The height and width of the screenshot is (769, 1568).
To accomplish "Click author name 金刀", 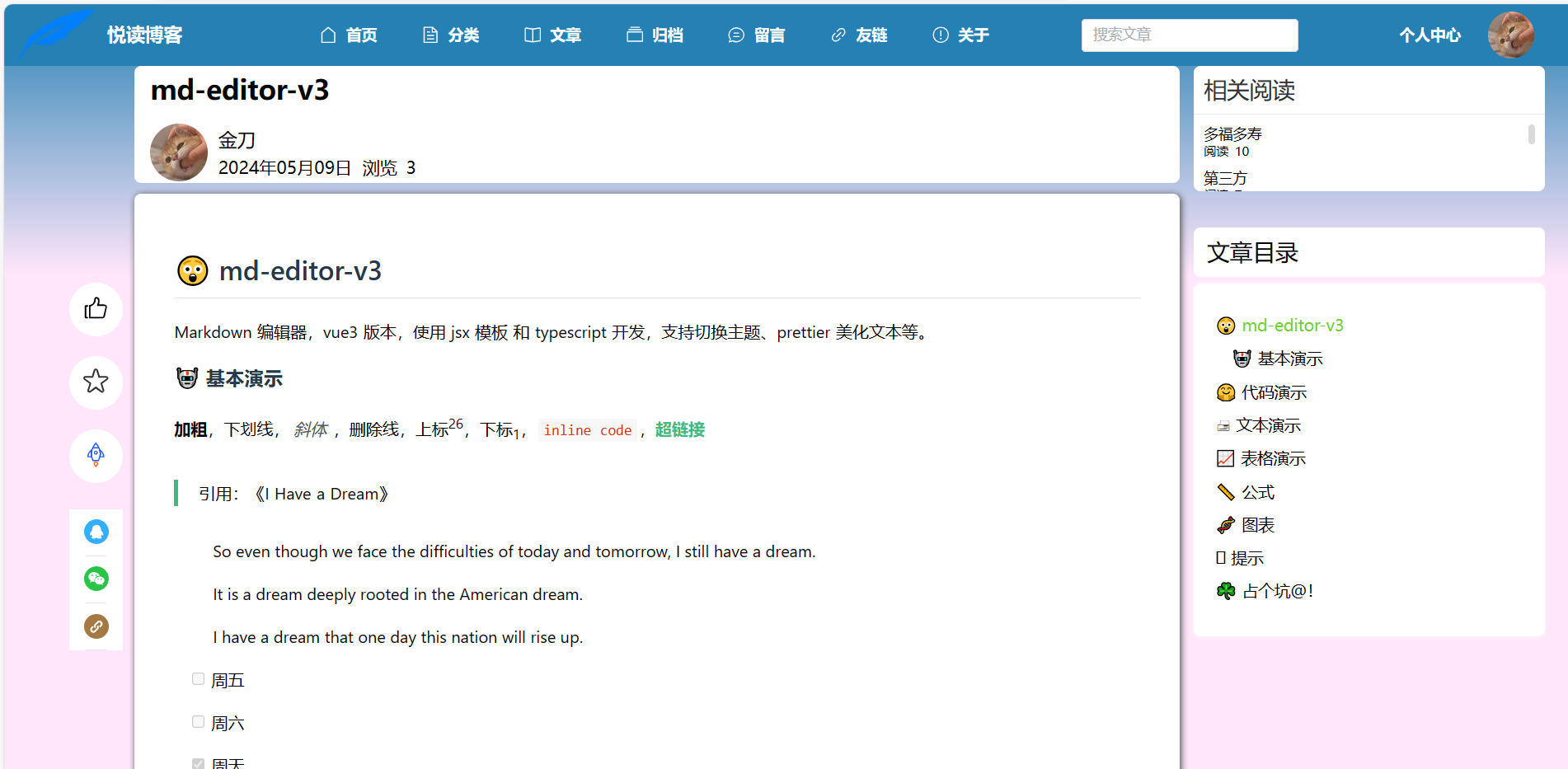I will point(237,140).
